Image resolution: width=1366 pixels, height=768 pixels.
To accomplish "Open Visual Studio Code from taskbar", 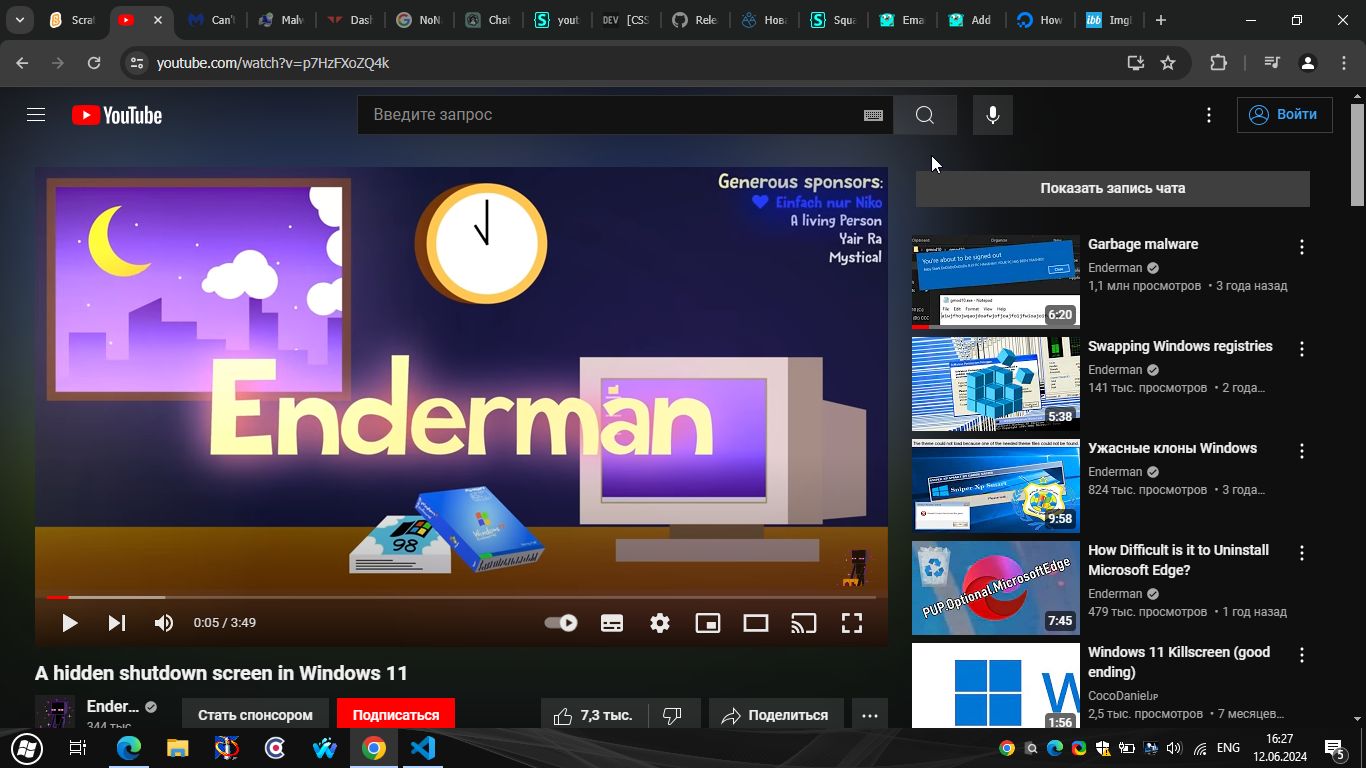I will 423,748.
